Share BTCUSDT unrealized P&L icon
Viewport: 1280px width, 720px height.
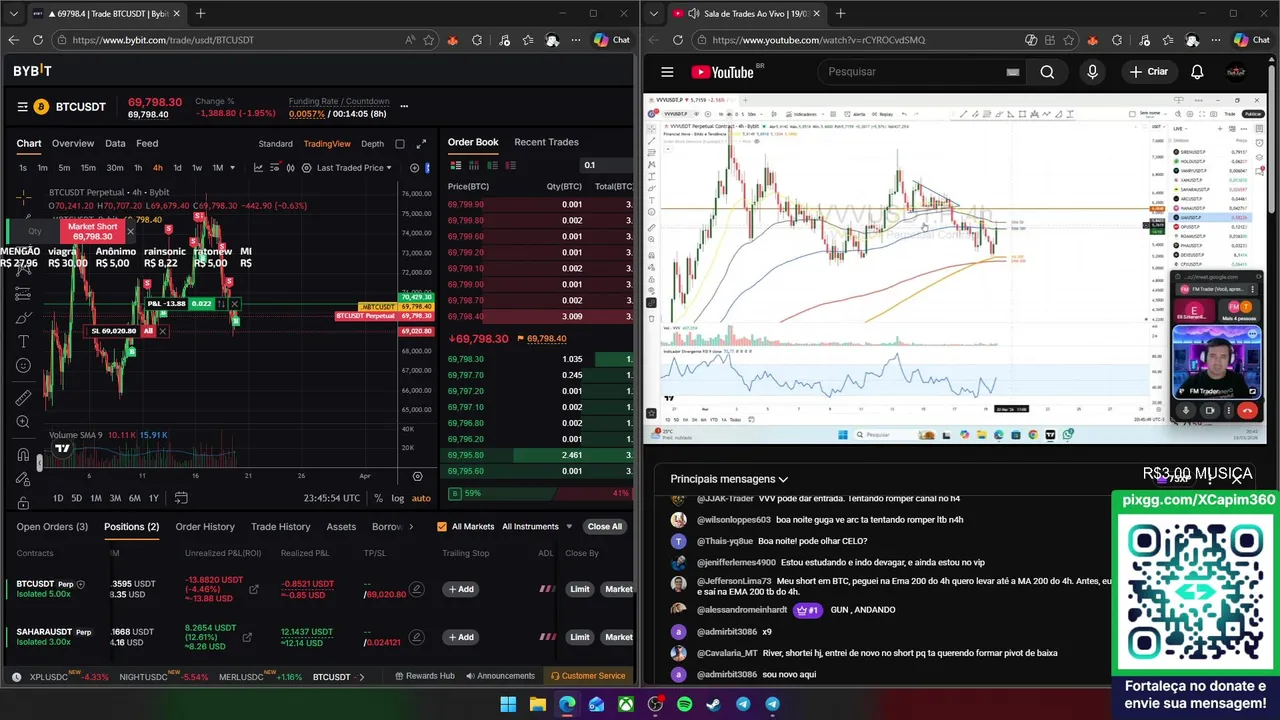[253, 589]
